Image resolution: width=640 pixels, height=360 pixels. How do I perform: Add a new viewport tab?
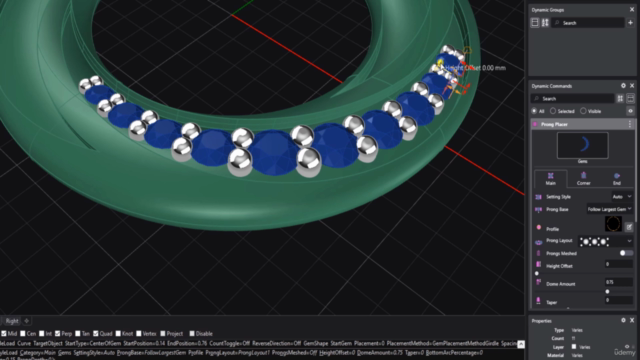pyautogui.click(x=27, y=321)
